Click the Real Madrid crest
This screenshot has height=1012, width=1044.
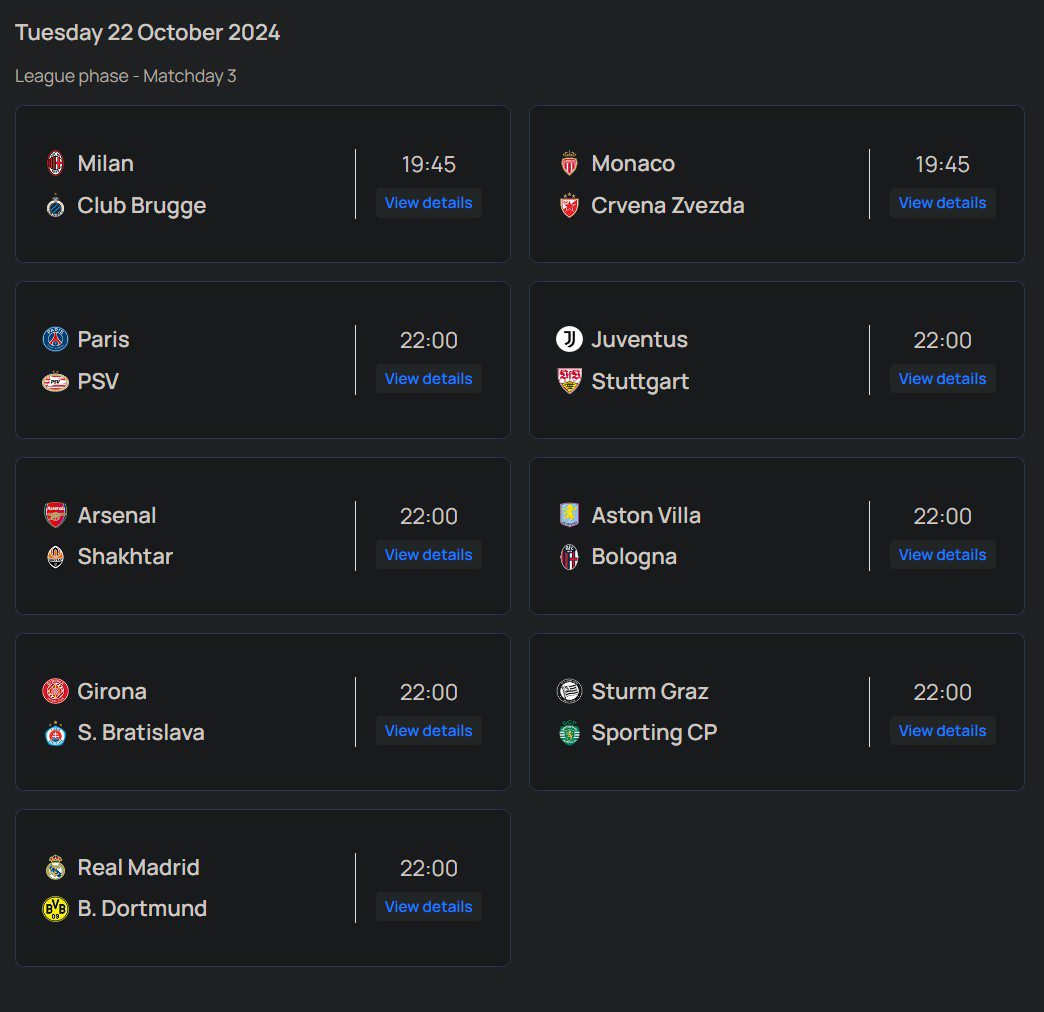tap(56, 867)
